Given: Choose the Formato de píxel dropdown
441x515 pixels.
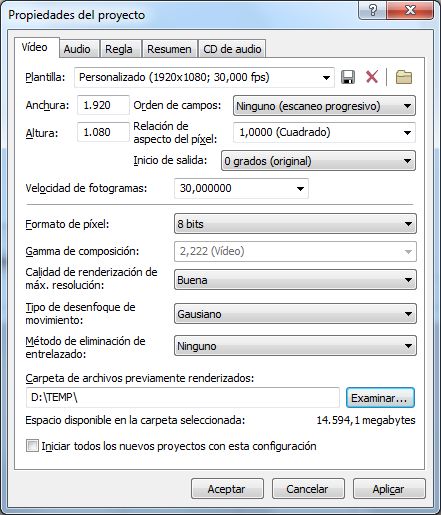Looking at the screenshot, I should coord(295,224).
